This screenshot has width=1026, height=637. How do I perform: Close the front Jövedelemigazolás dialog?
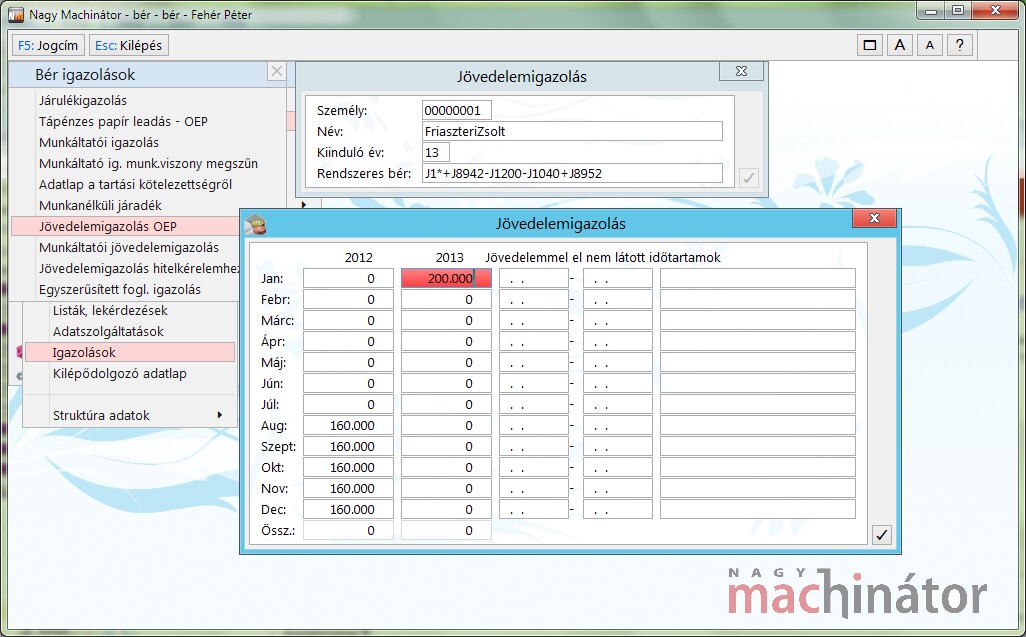pos(874,218)
